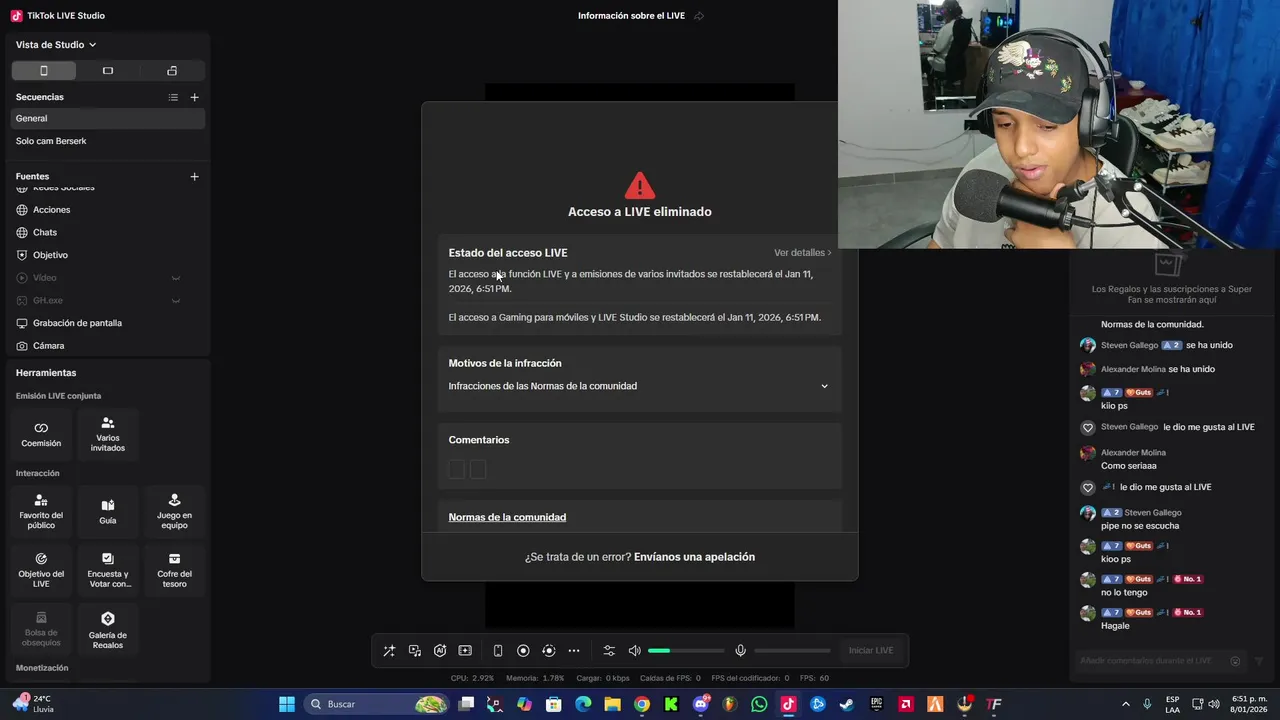This screenshot has height=720, width=1280.
Task: Add a new scene in Secuencias
Action: point(194,97)
